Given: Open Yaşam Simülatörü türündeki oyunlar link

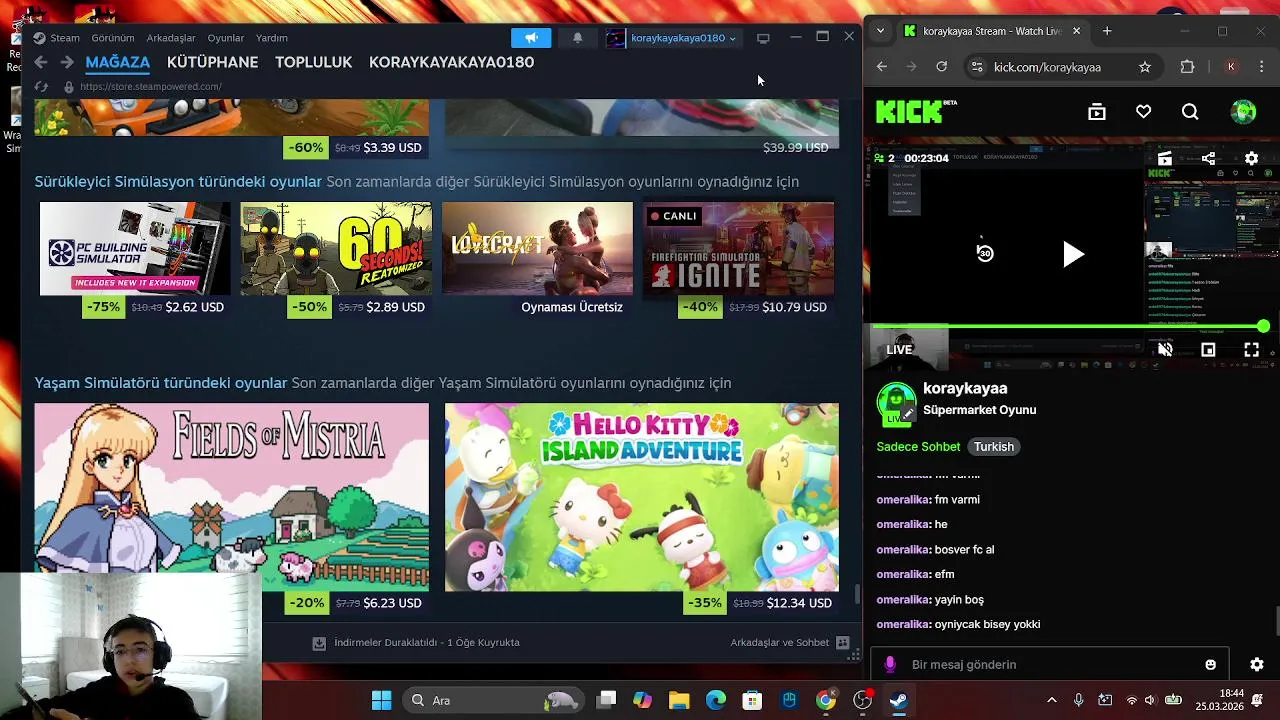Looking at the screenshot, I should [161, 383].
